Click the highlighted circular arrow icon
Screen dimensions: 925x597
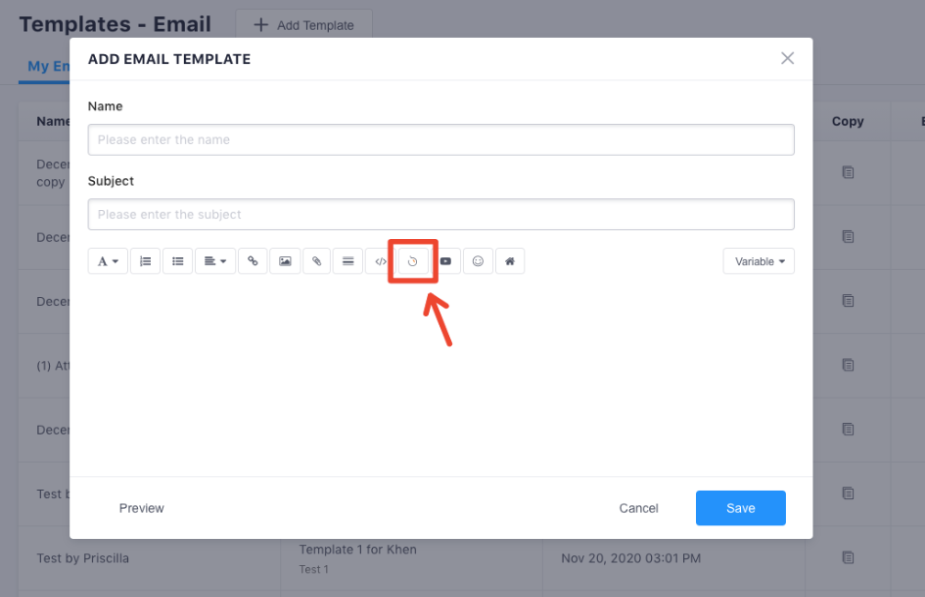click(412, 262)
